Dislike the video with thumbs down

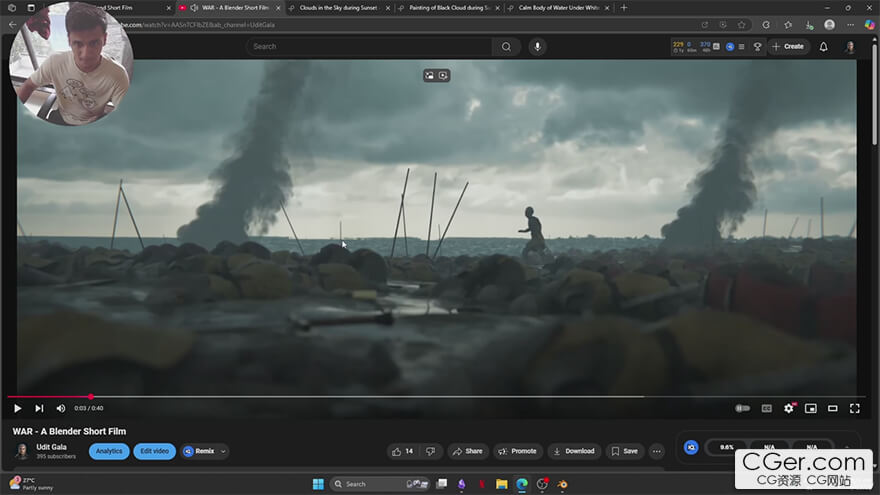click(430, 451)
